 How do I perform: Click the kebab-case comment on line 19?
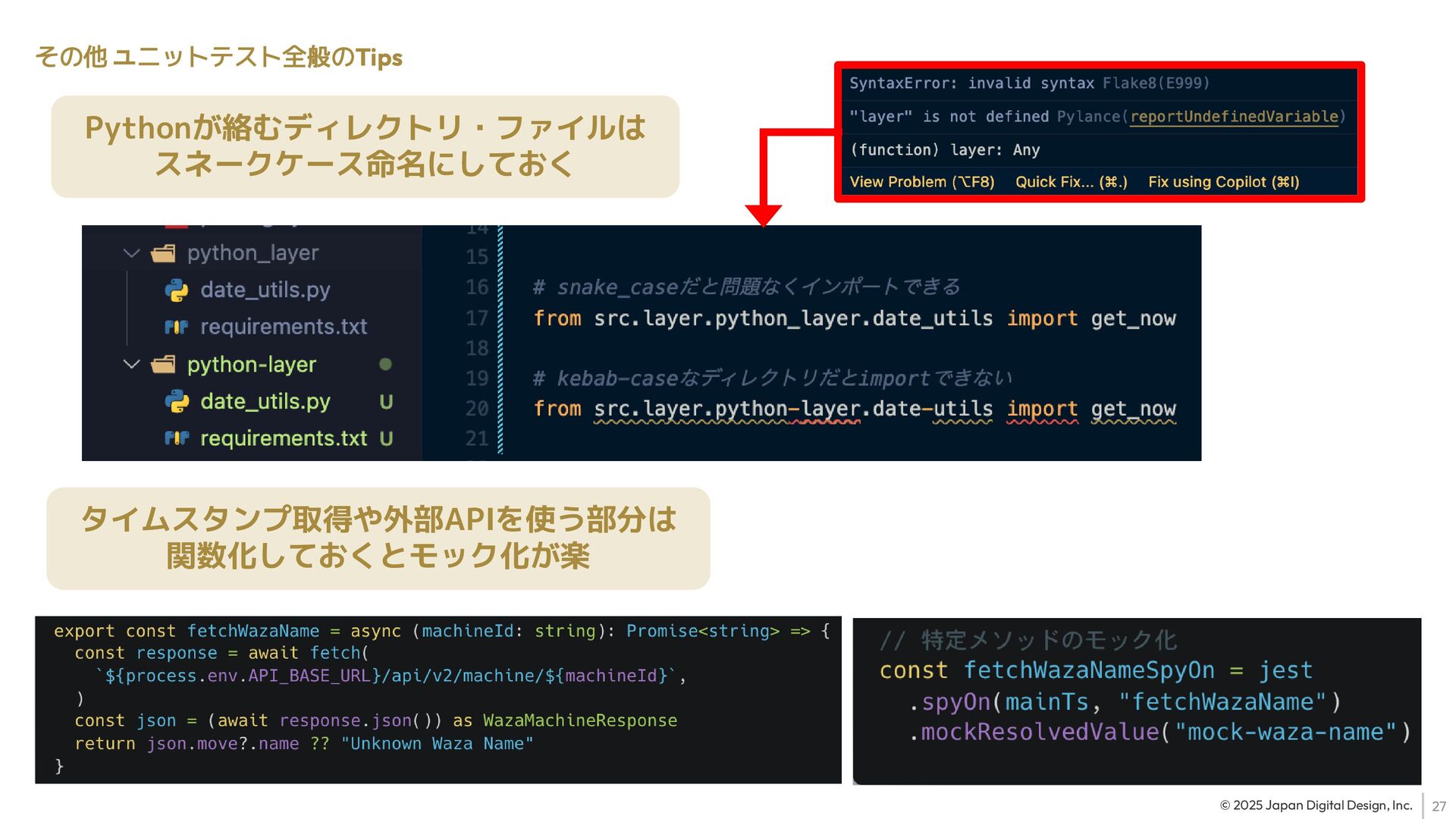coord(773,378)
